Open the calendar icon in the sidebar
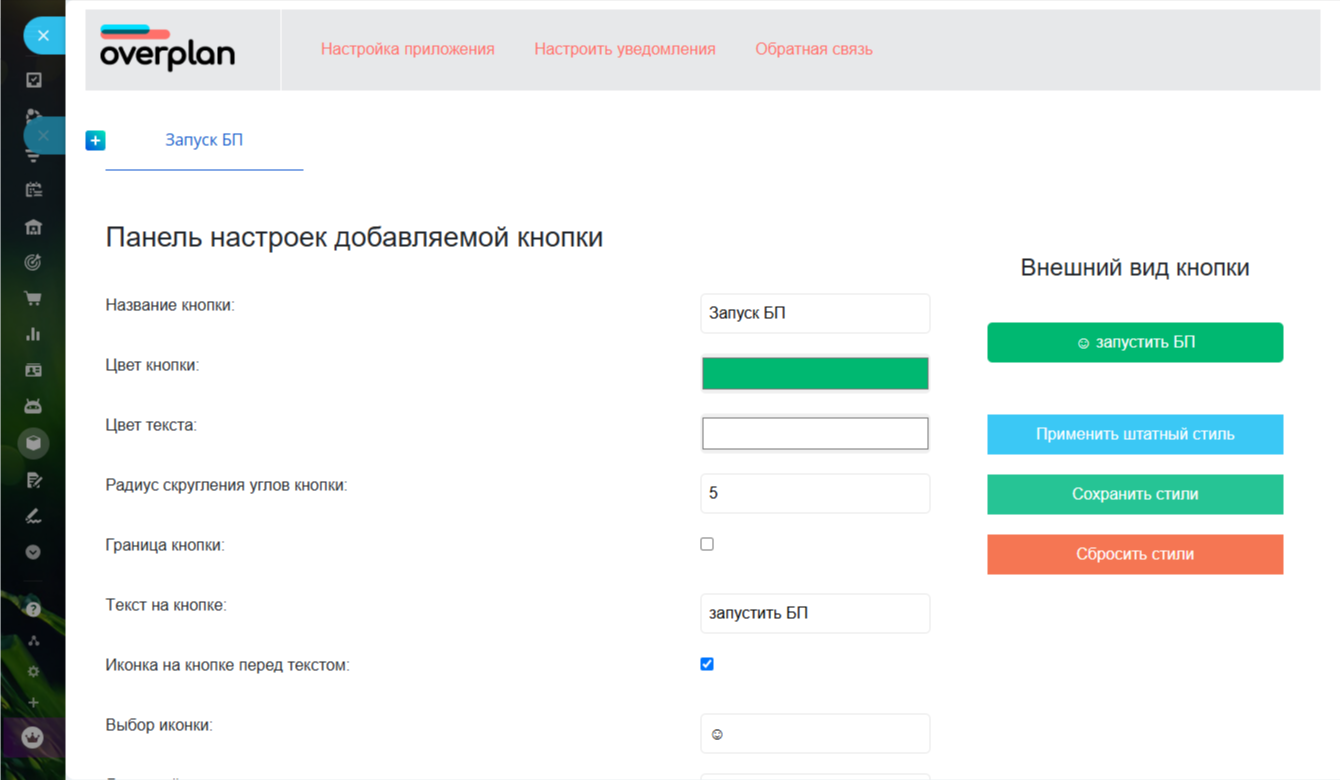1340x780 pixels. pyautogui.click(x=33, y=190)
